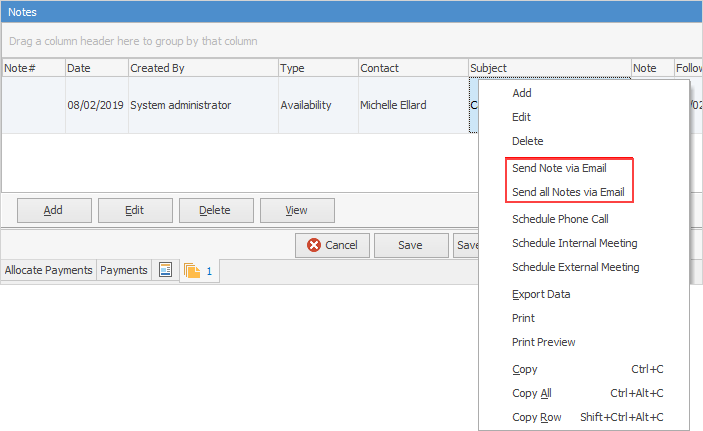Sort by the Contact column header
The width and height of the screenshot is (703, 431).
click(x=413, y=68)
